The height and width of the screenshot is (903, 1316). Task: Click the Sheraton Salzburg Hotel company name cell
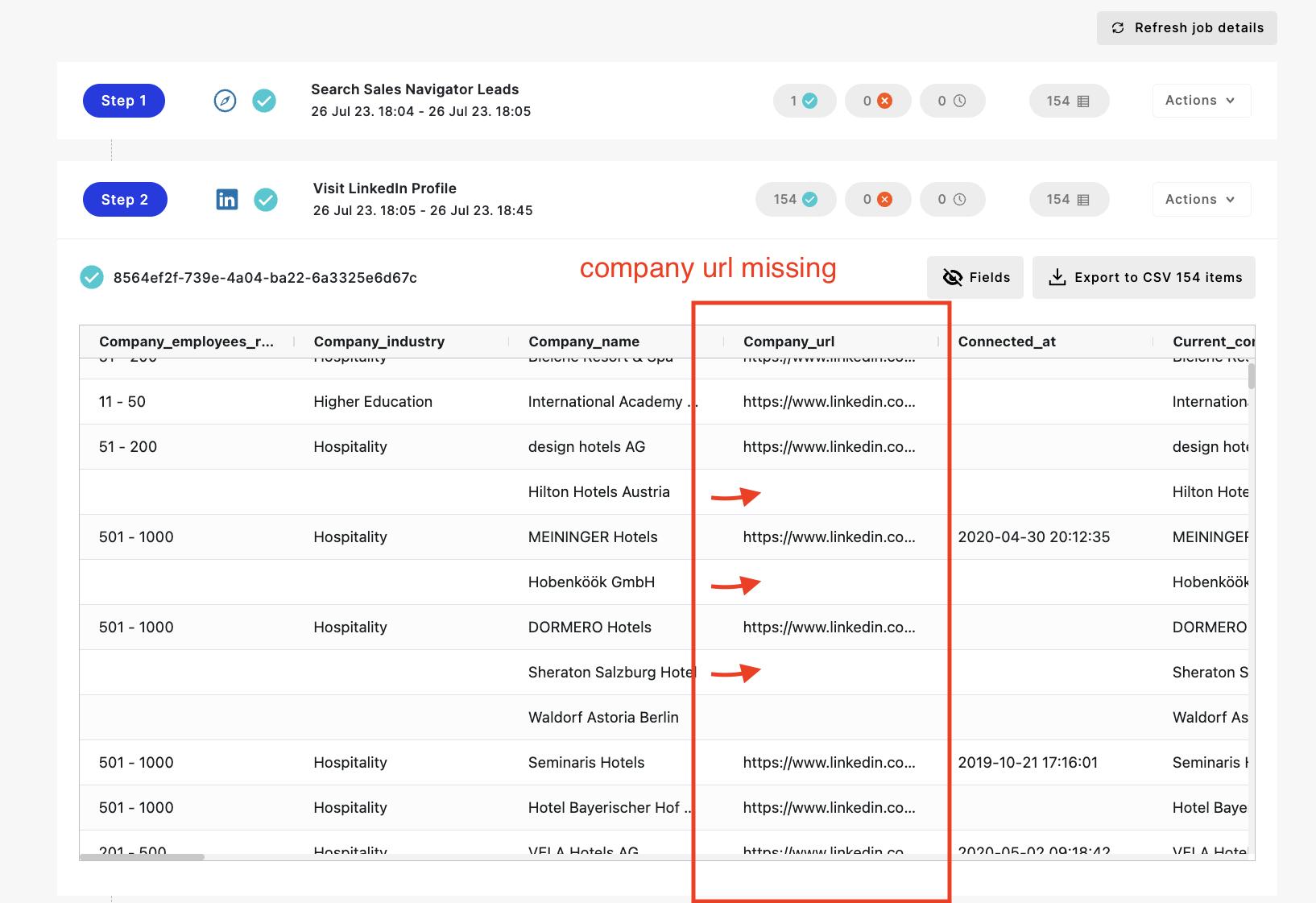pyautogui.click(x=610, y=673)
